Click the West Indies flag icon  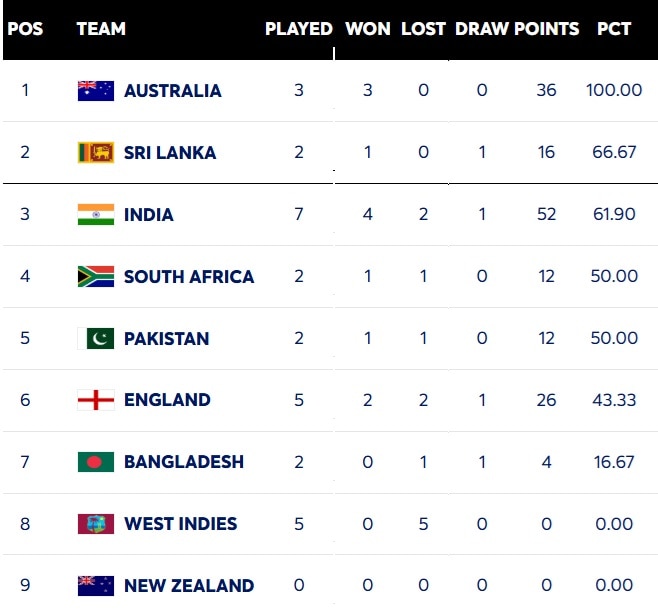96,524
